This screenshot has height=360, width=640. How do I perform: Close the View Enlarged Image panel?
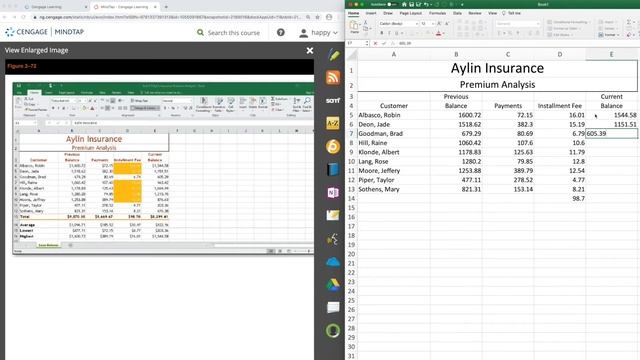click(310, 50)
